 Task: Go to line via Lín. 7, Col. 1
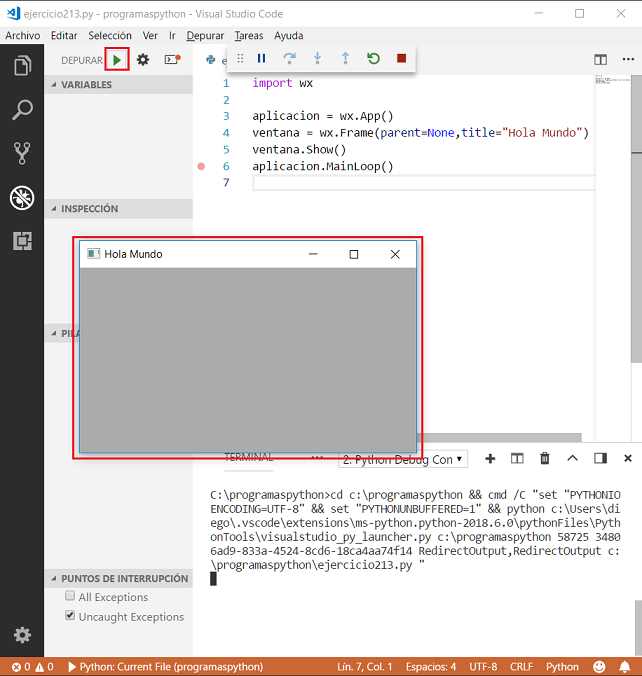point(365,667)
